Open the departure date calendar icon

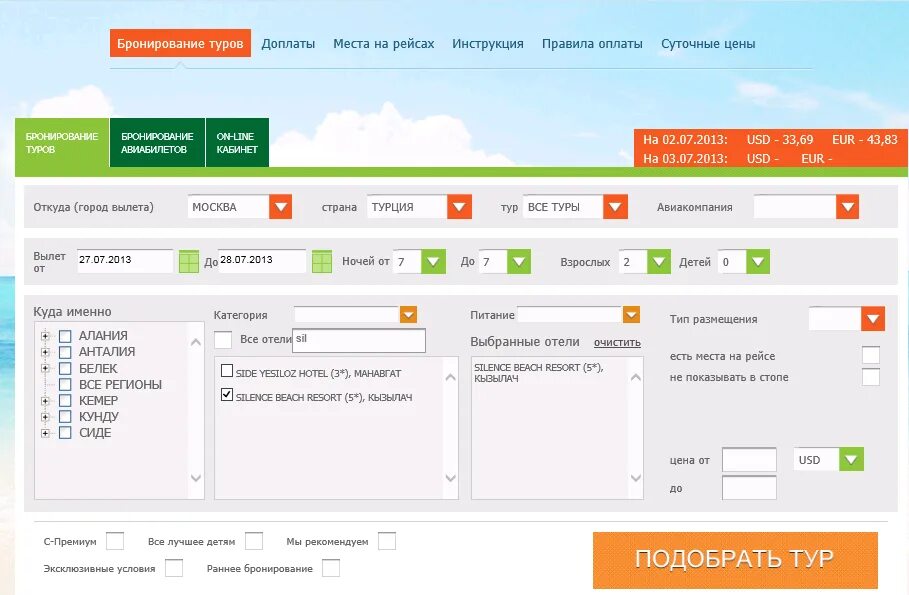click(x=188, y=262)
